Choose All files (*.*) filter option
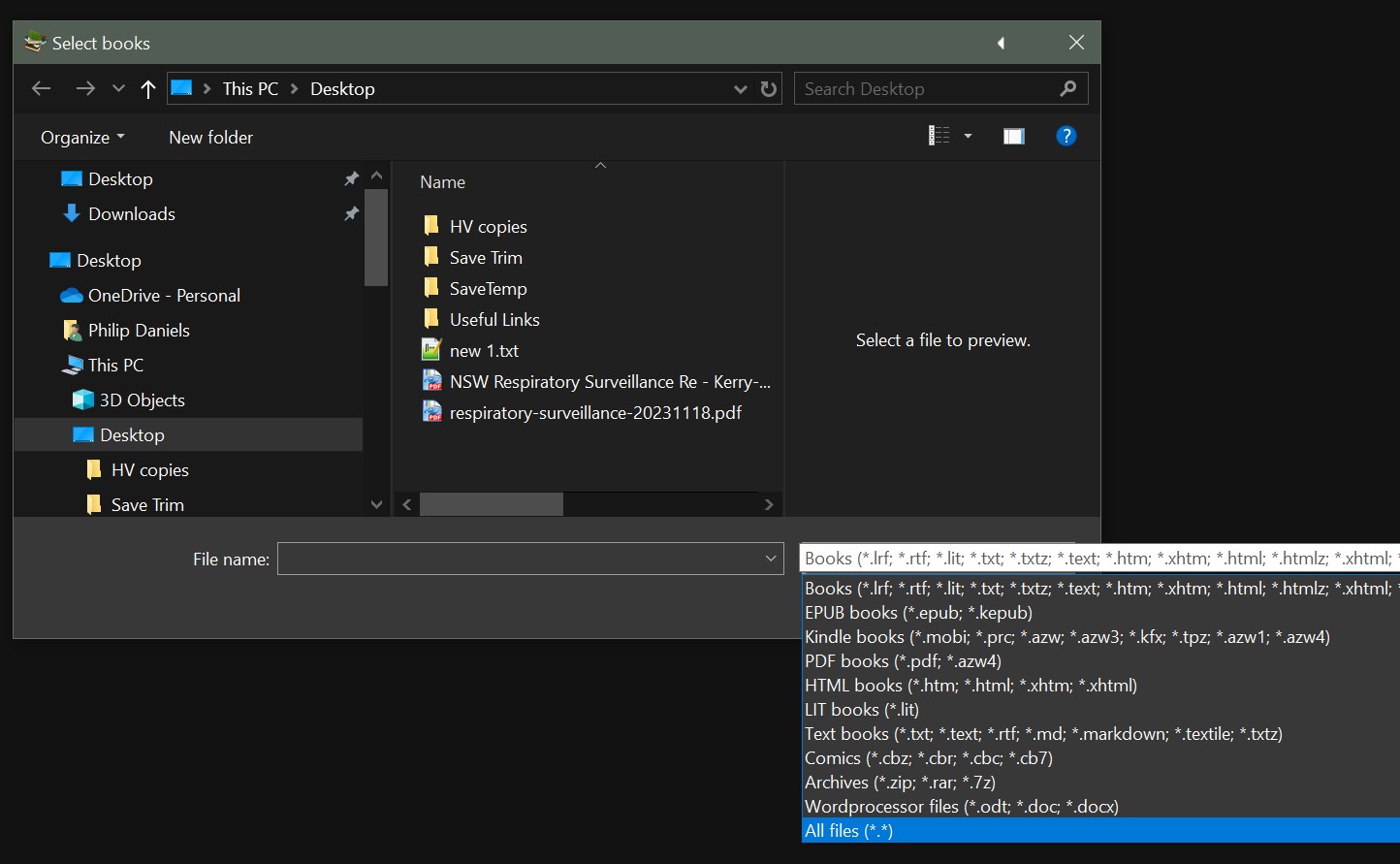The height and width of the screenshot is (864, 1400). click(x=848, y=831)
